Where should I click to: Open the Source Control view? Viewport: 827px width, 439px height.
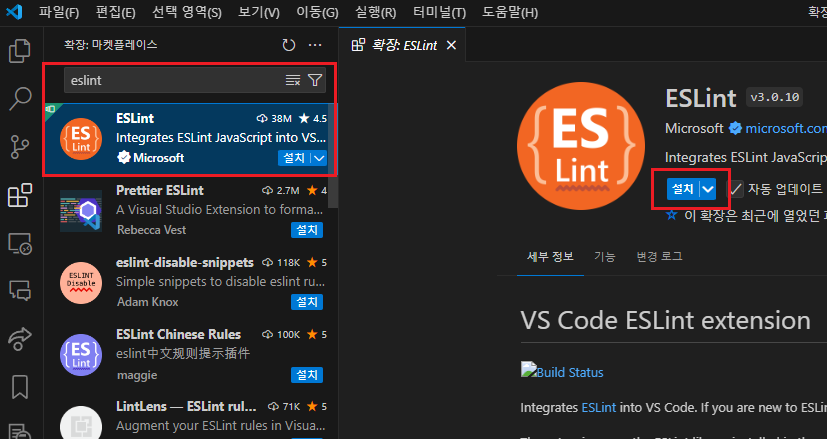point(20,147)
